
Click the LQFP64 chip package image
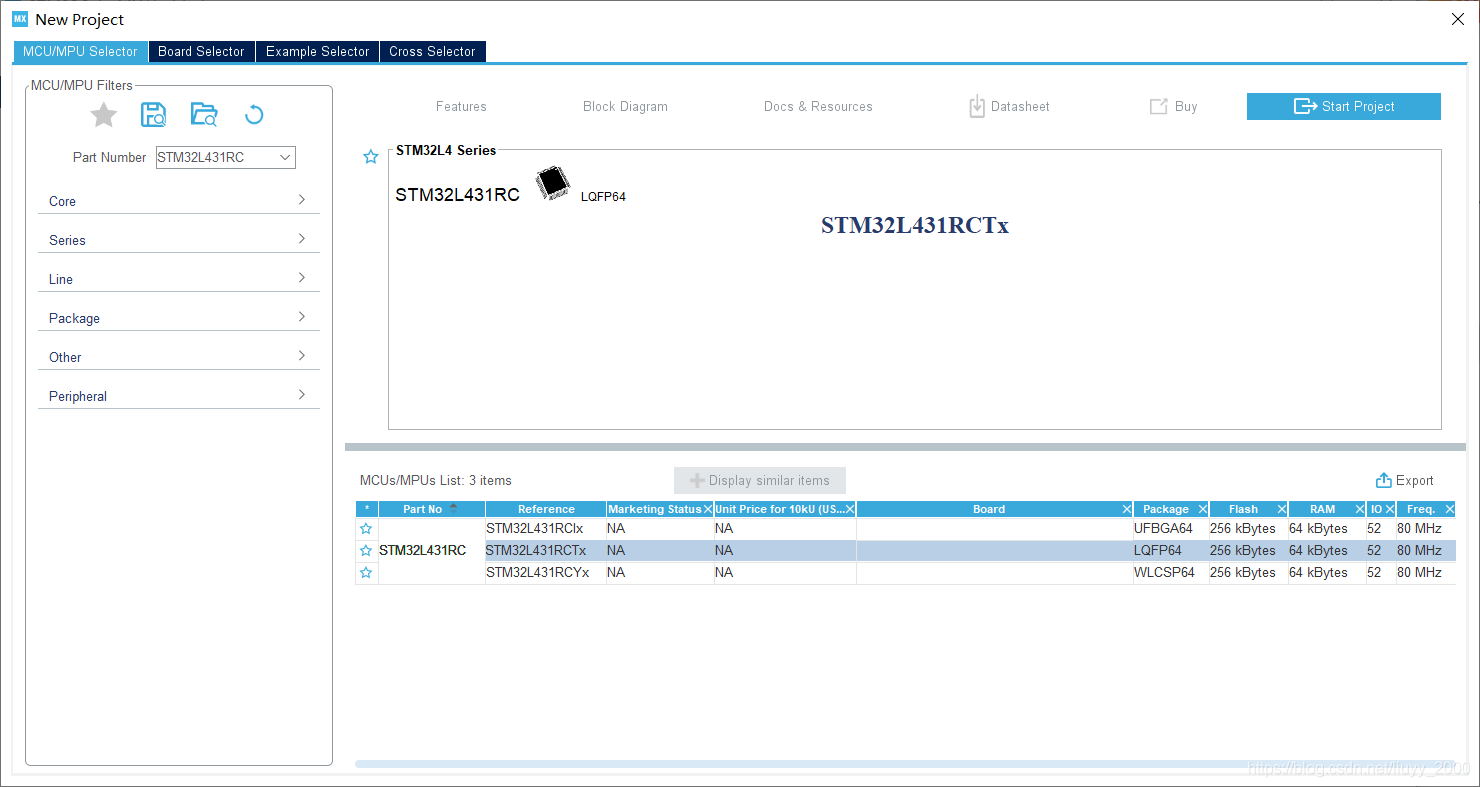(552, 183)
